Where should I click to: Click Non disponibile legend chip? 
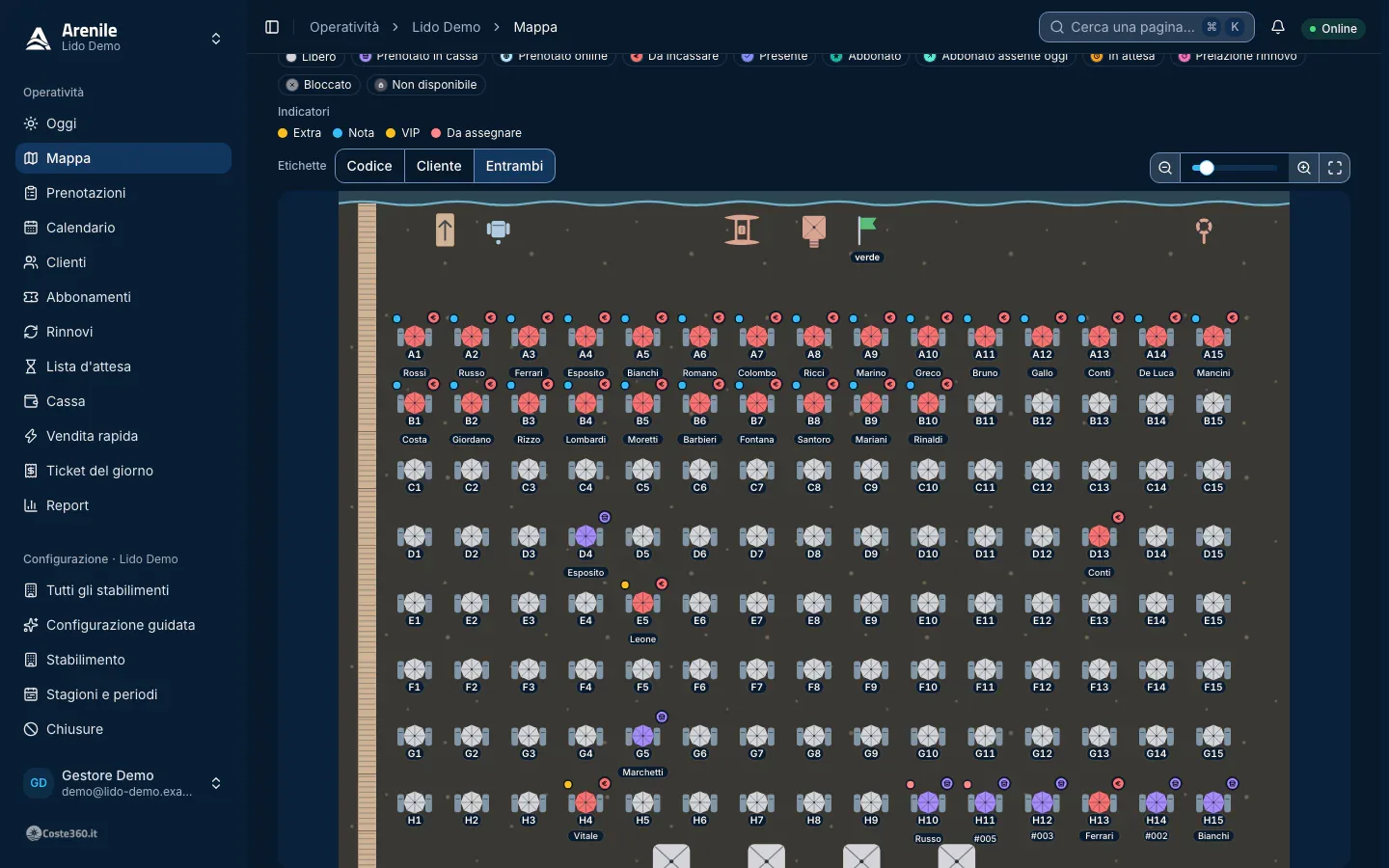425,85
